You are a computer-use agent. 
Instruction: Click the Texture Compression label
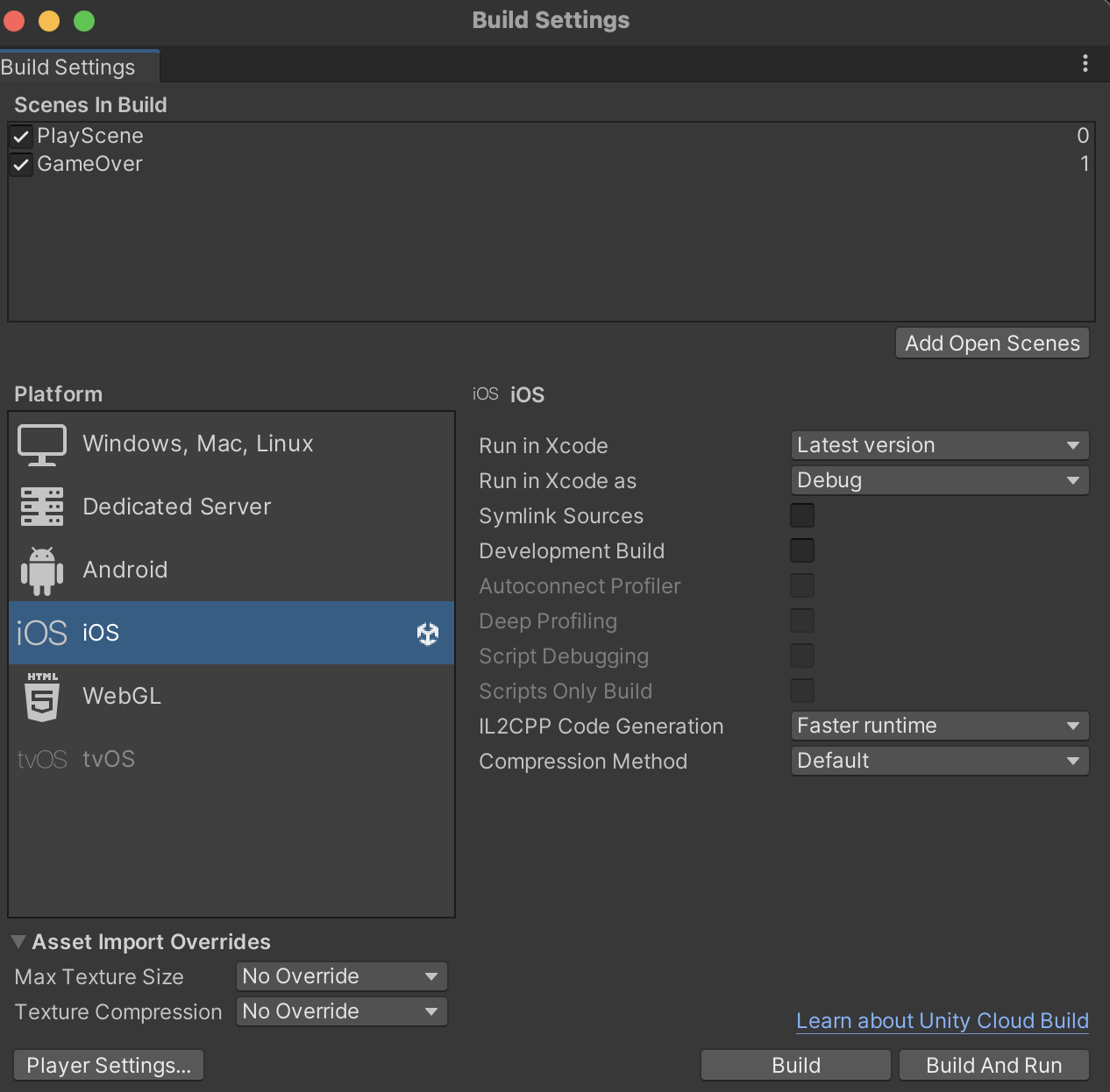(118, 1012)
